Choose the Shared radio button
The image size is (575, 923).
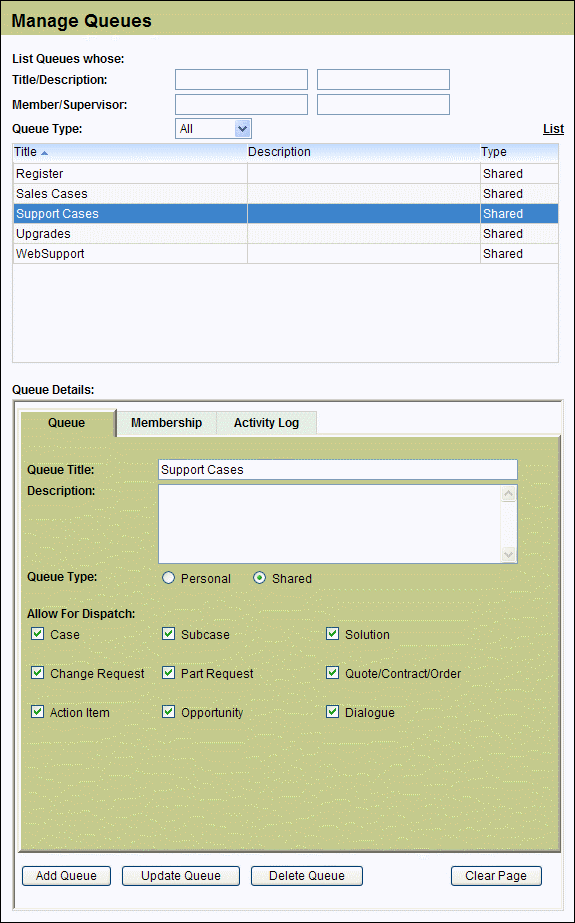click(259, 578)
